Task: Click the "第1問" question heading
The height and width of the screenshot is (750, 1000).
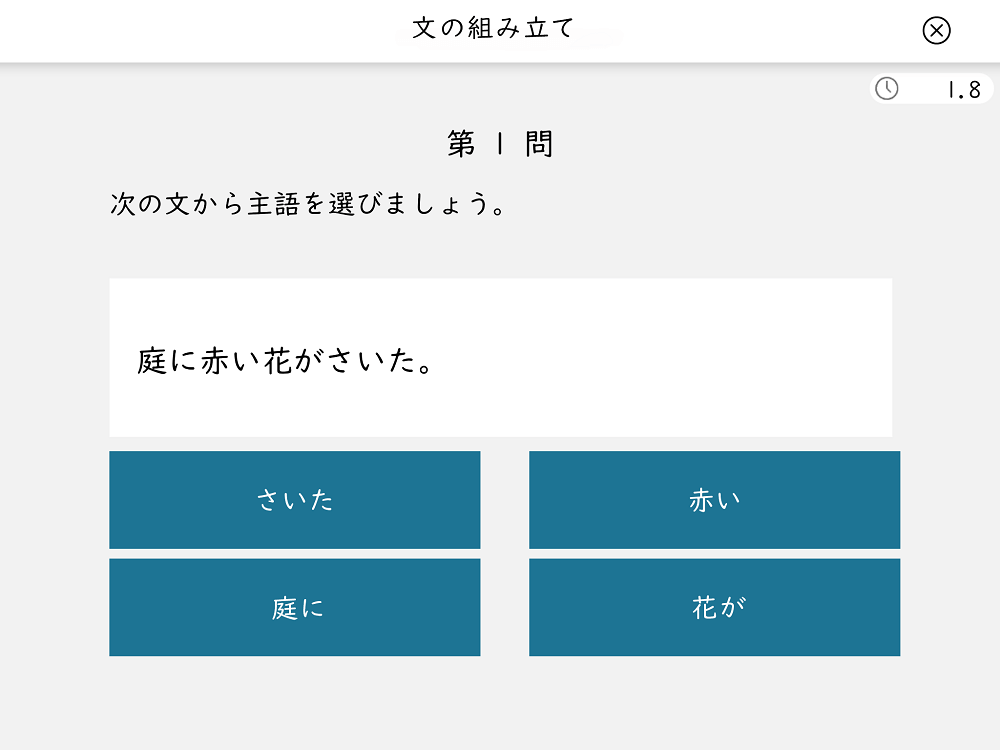Action: tap(499, 145)
